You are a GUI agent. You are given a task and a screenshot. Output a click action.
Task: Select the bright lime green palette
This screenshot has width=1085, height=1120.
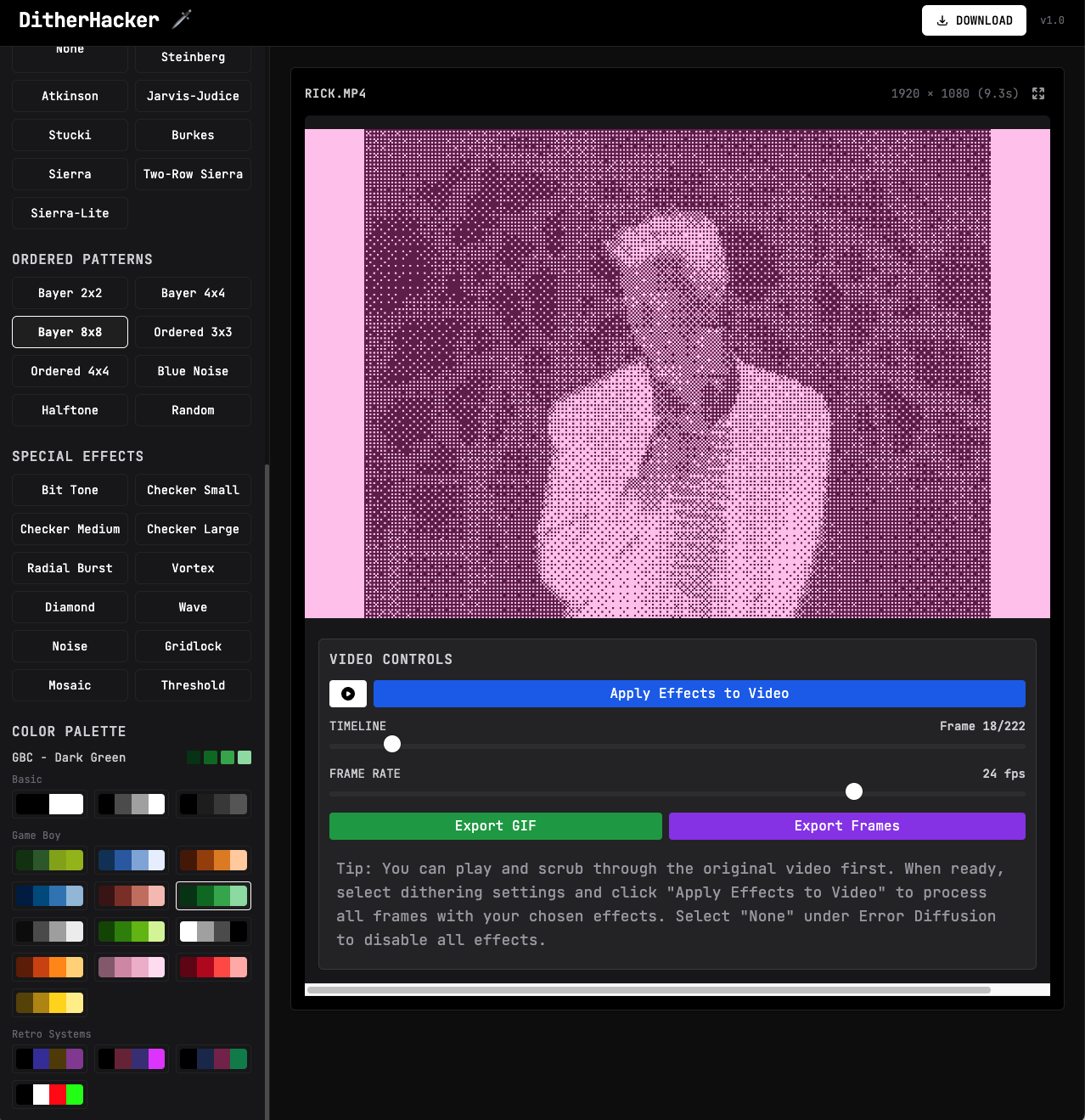point(132,931)
